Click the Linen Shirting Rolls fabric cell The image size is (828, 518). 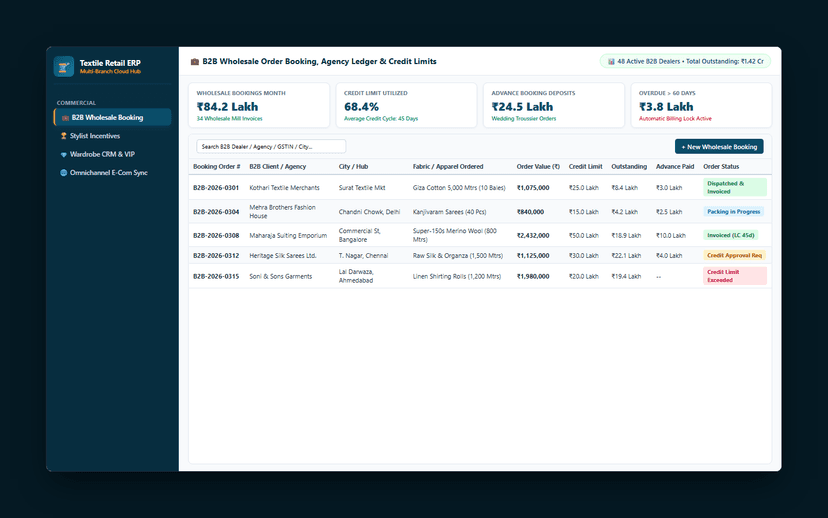[x=457, y=276]
